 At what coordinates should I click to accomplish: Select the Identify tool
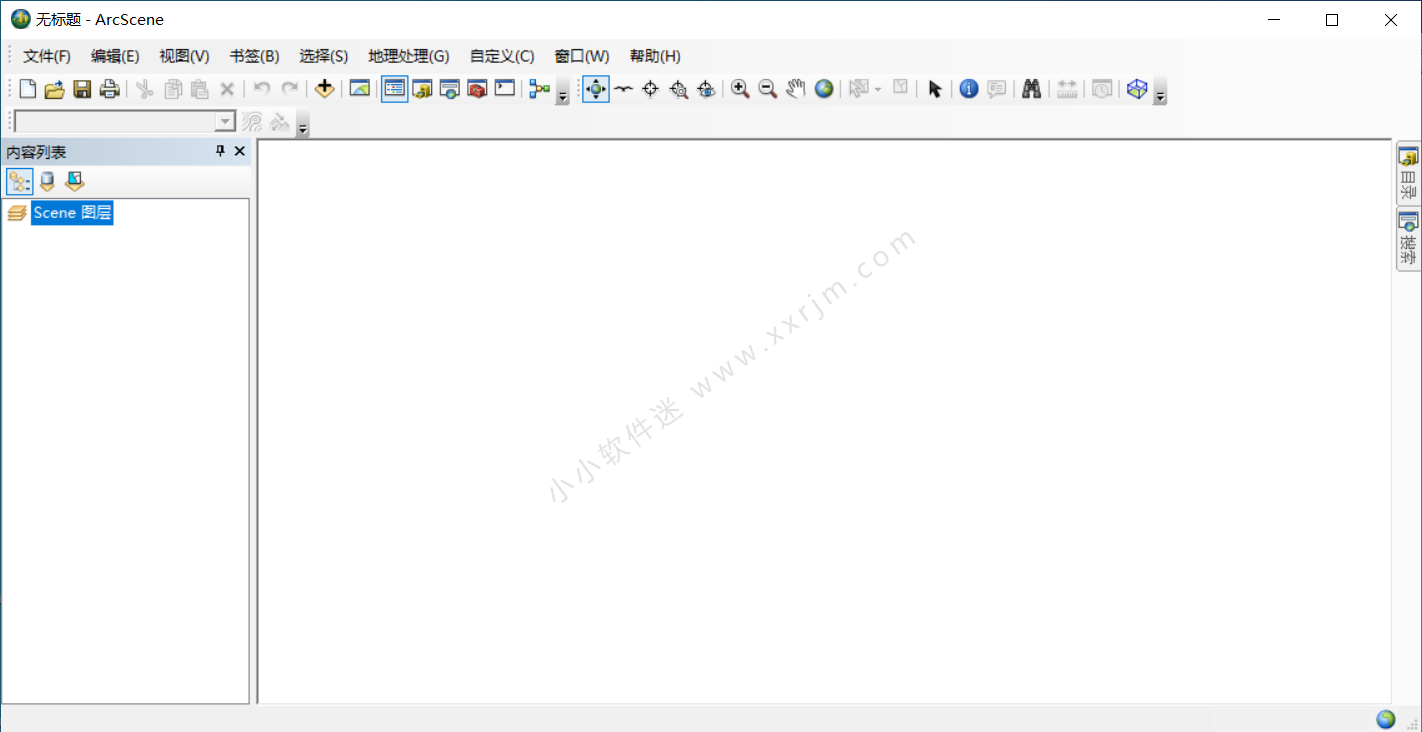click(x=968, y=89)
